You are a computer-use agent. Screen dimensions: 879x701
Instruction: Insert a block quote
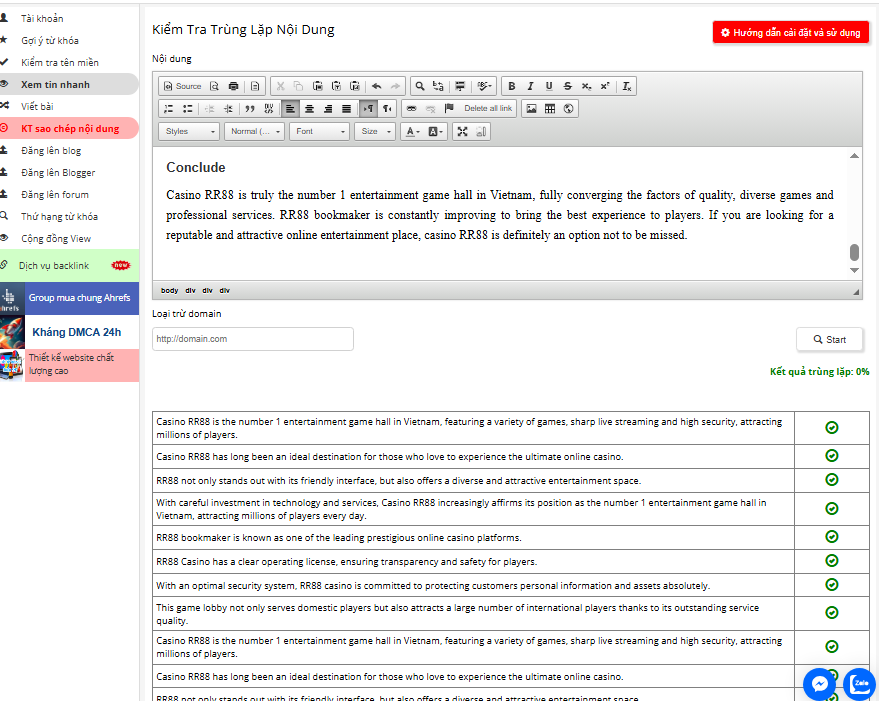(250, 108)
